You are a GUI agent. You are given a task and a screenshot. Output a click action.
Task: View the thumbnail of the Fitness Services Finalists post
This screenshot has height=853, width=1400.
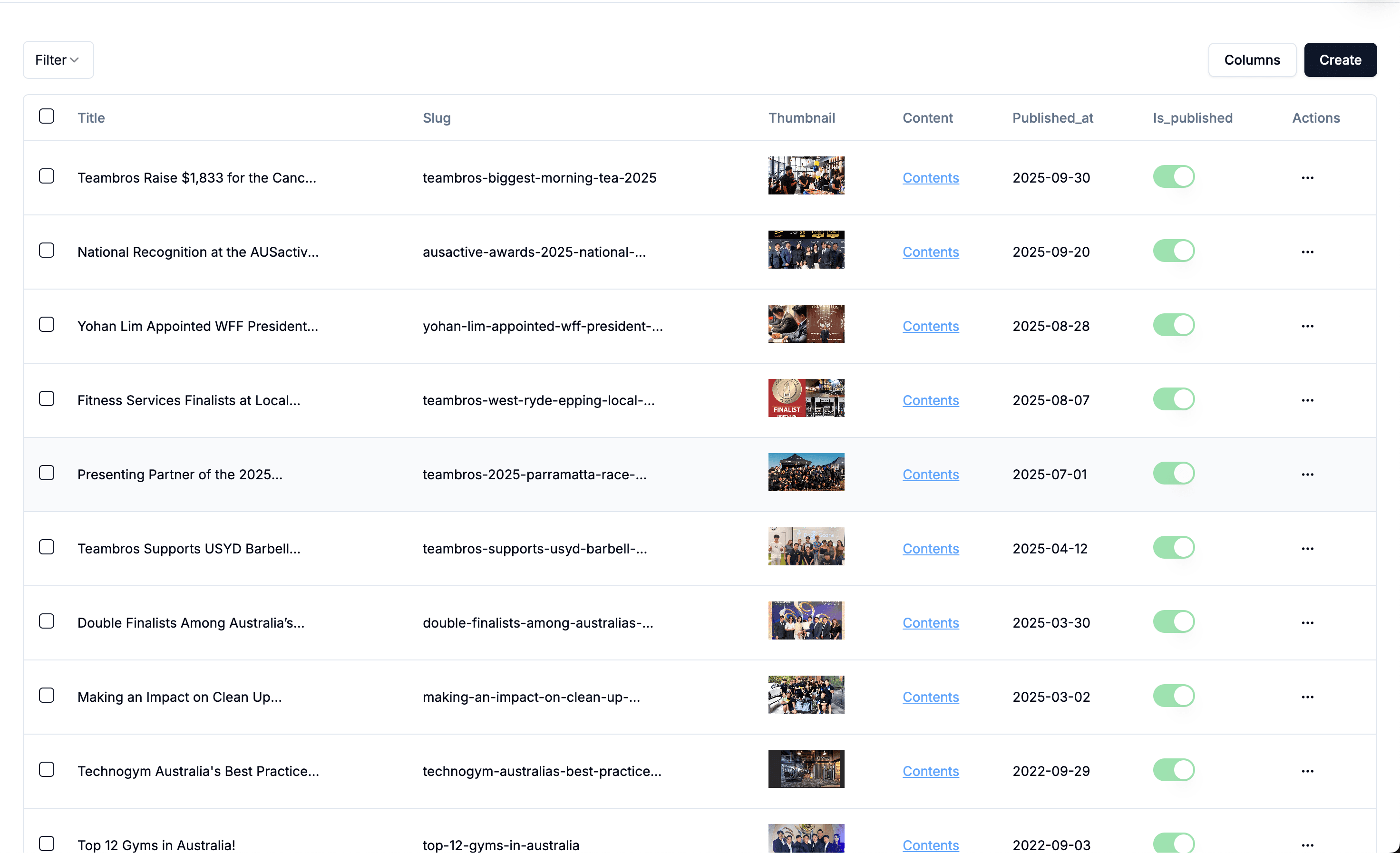[806, 397]
